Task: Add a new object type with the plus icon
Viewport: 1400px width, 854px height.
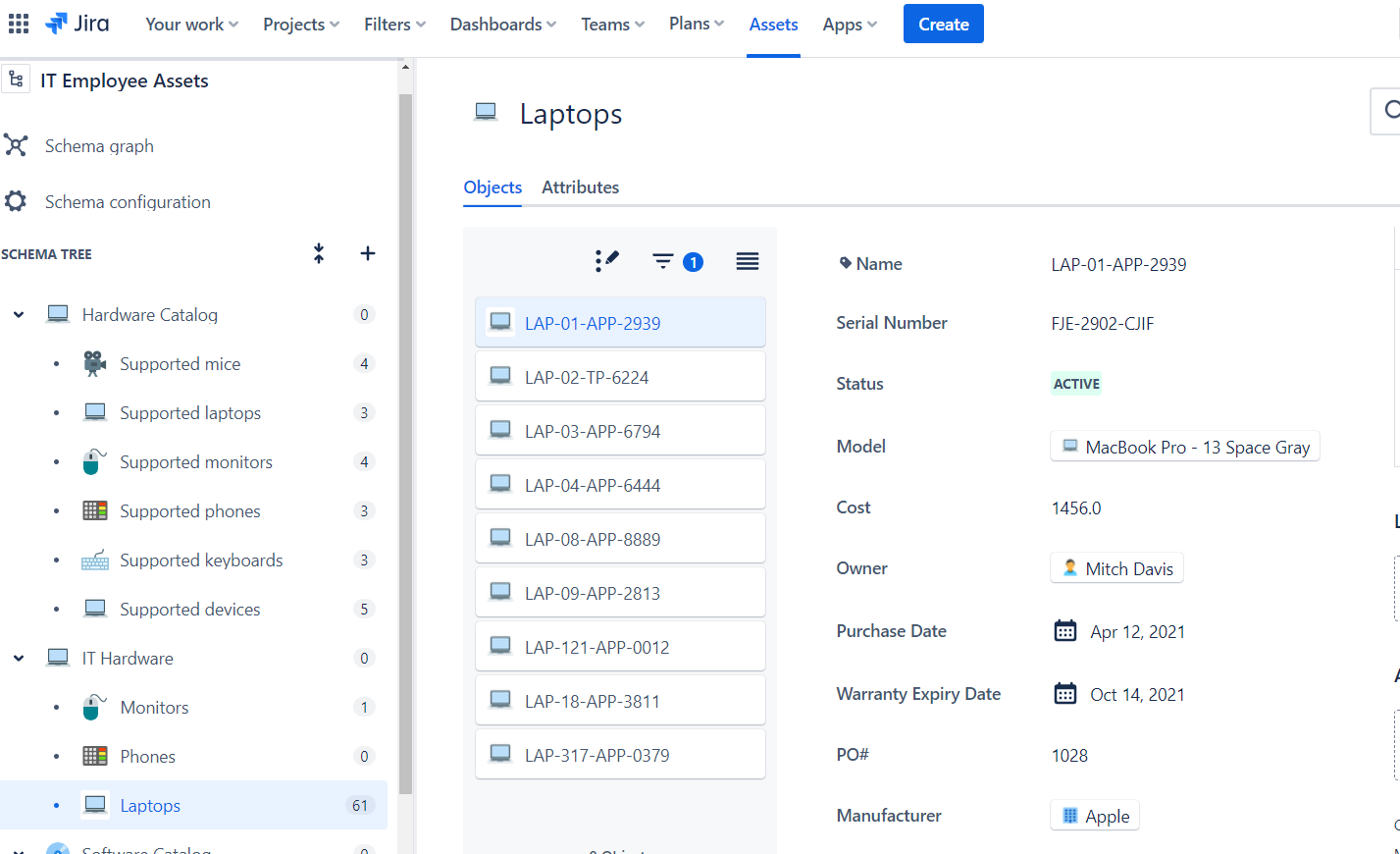Action: [367, 253]
